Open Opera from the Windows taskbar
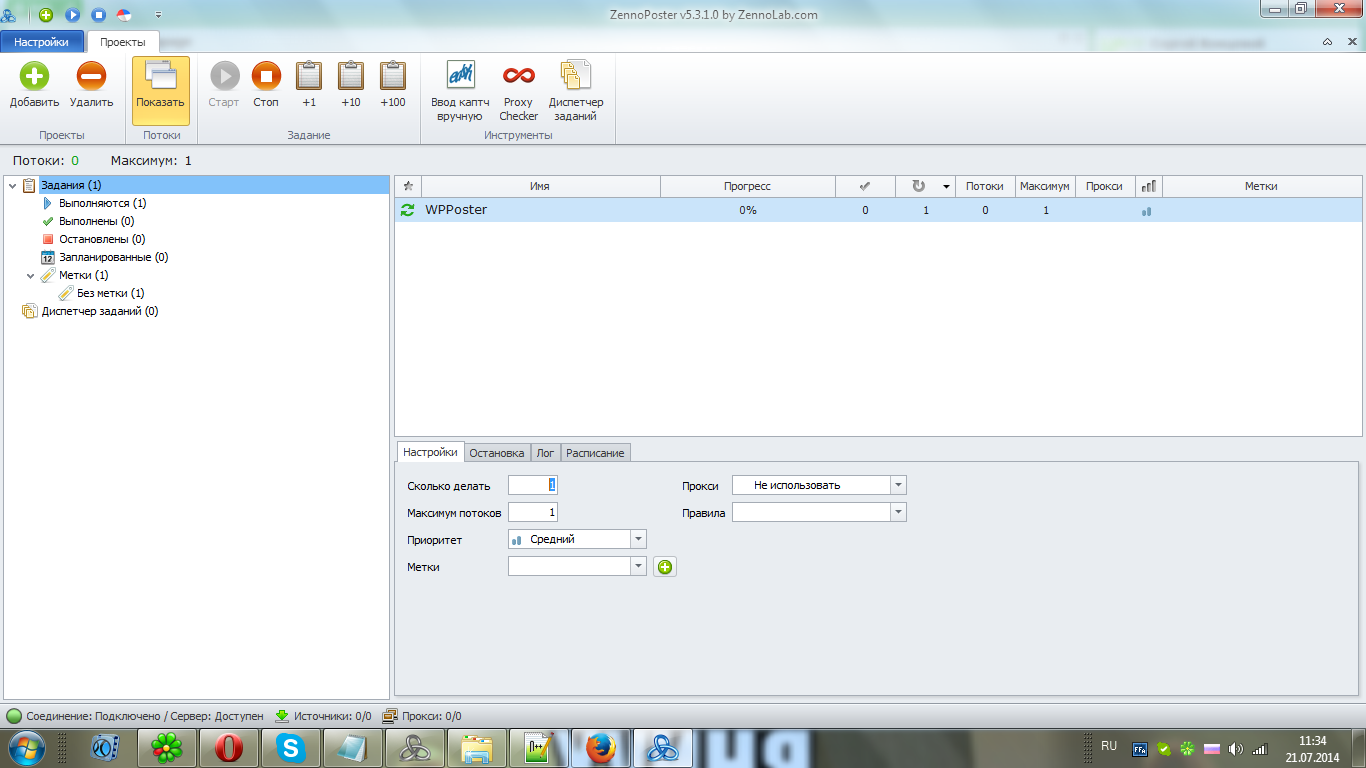This screenshot has width=1366, height=768. [x=229, y=747]
